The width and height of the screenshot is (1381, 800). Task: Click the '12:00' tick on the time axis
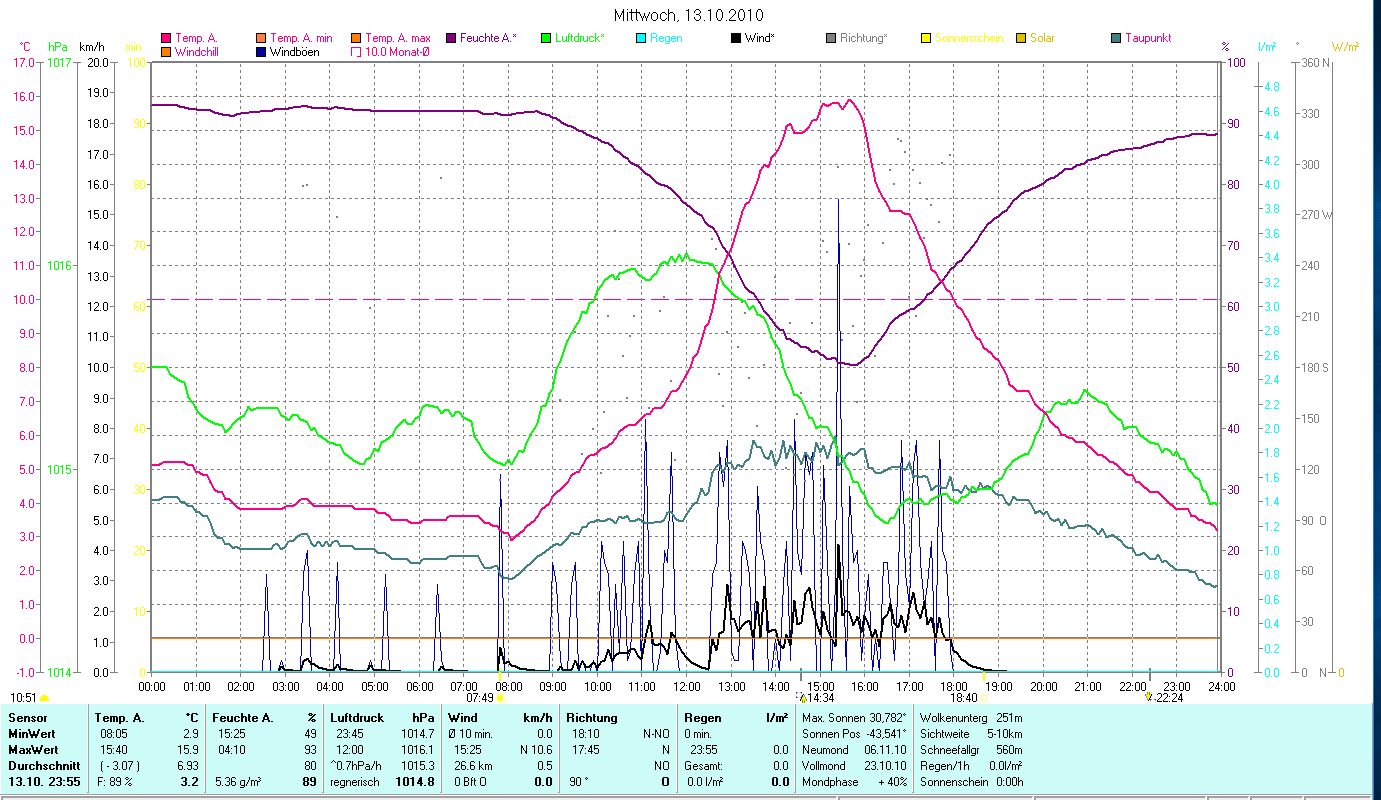click(686, 686)
